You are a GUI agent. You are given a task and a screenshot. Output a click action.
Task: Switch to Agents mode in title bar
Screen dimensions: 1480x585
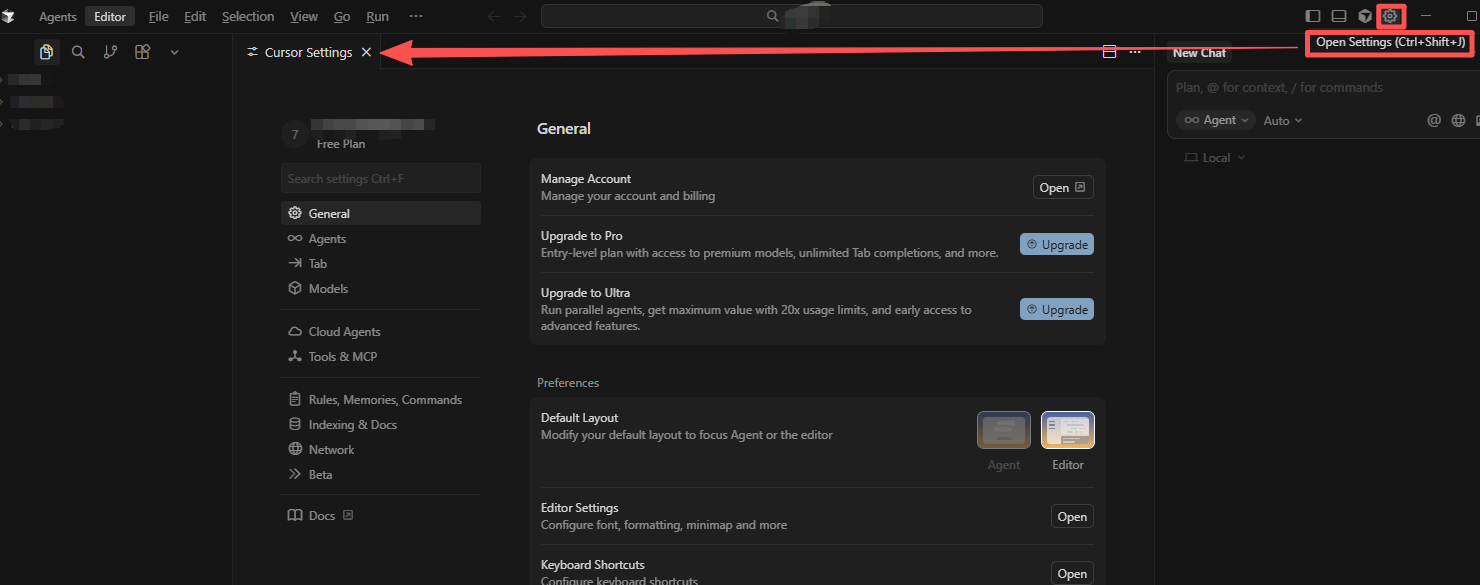tap(58, 16)
